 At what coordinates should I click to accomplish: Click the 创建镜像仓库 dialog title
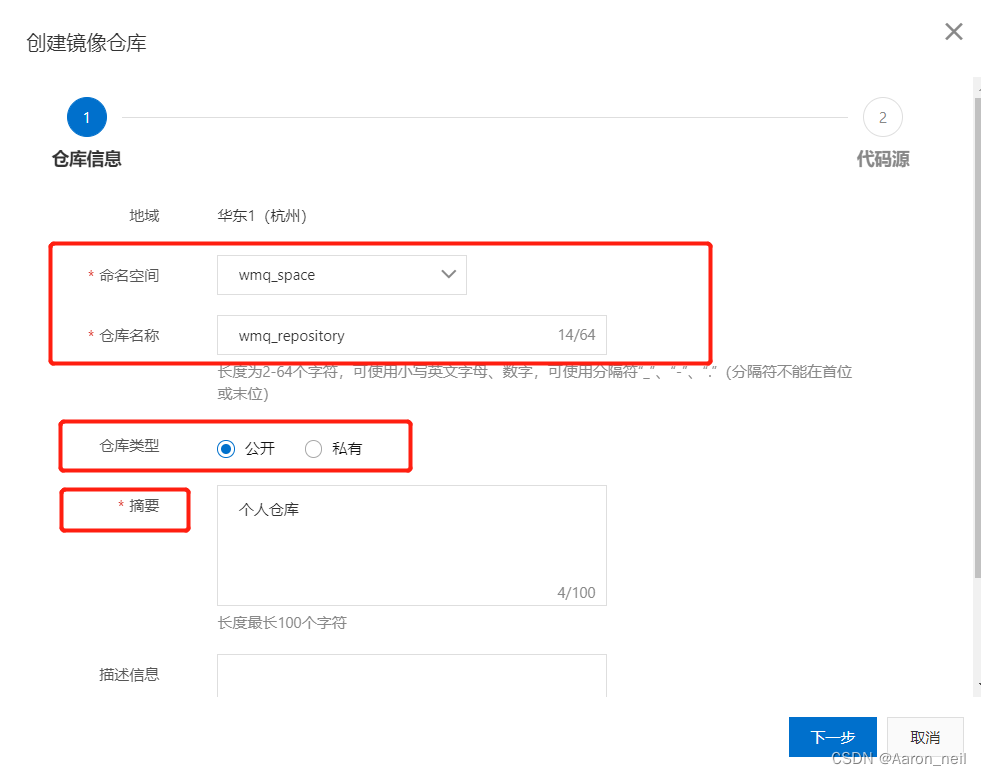click(86, 43)
